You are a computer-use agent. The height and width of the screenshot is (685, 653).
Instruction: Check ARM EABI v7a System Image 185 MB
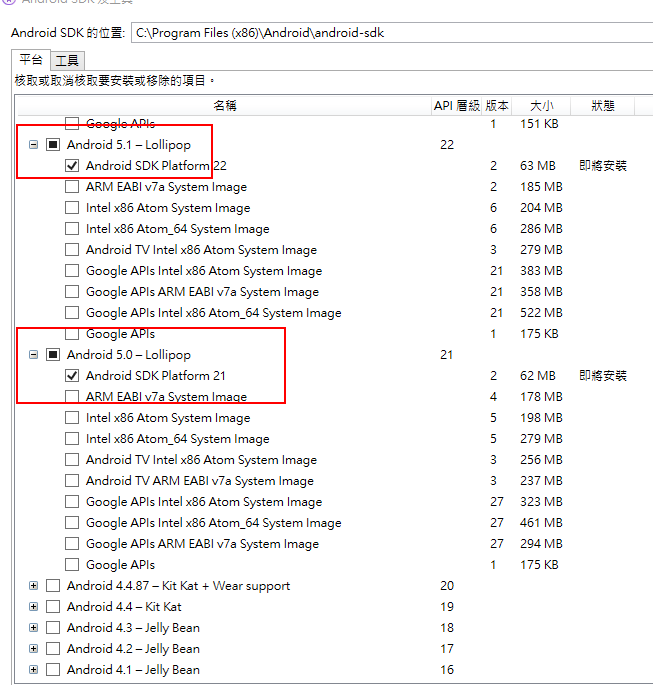[x=72, y=187]
